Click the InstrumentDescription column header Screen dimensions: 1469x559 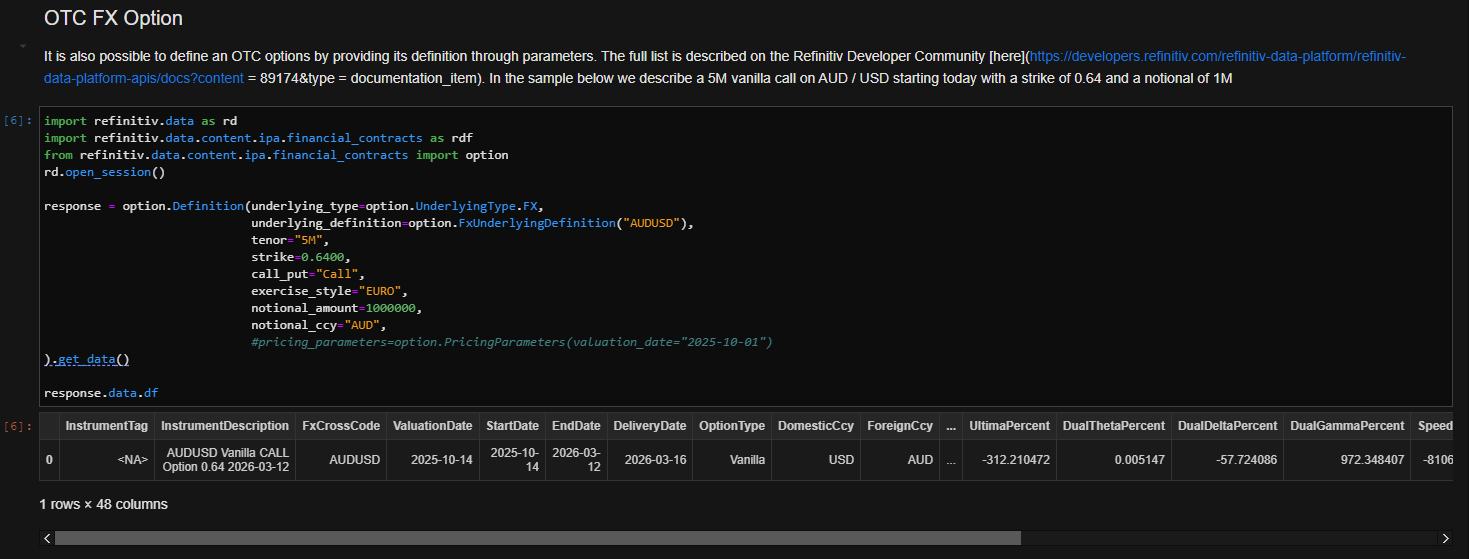coord(225,426)
